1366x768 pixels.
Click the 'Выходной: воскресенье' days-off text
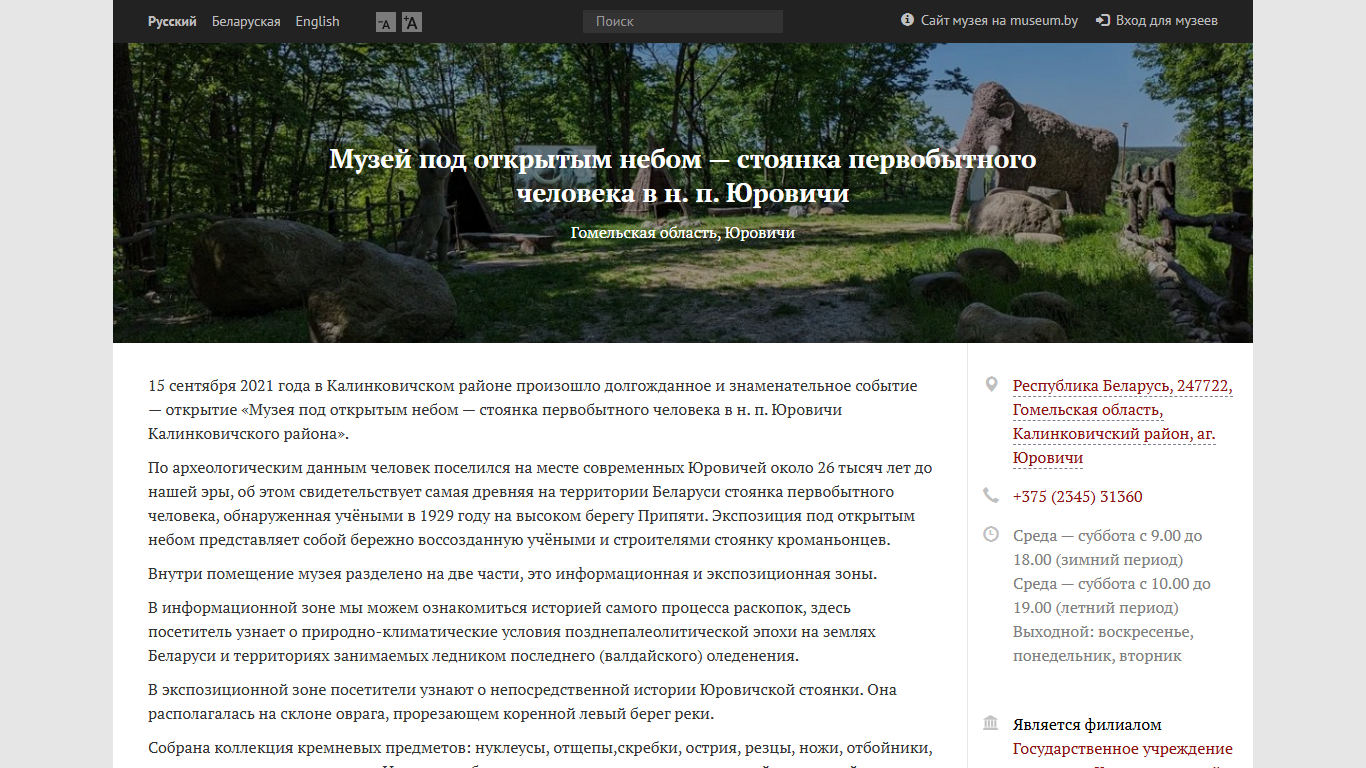(1103, 644)
